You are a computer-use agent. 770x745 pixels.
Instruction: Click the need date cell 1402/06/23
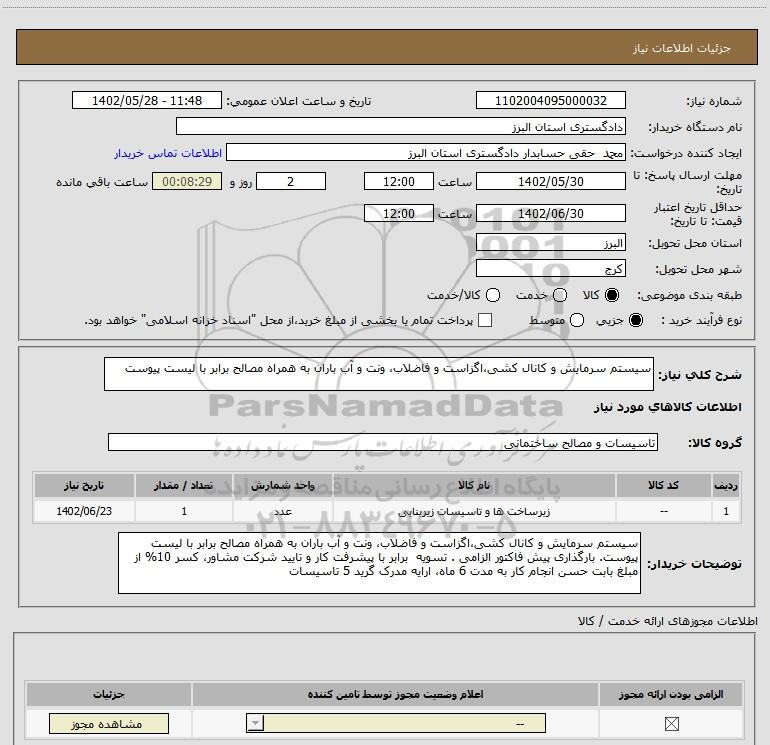(x=84, y=511)
